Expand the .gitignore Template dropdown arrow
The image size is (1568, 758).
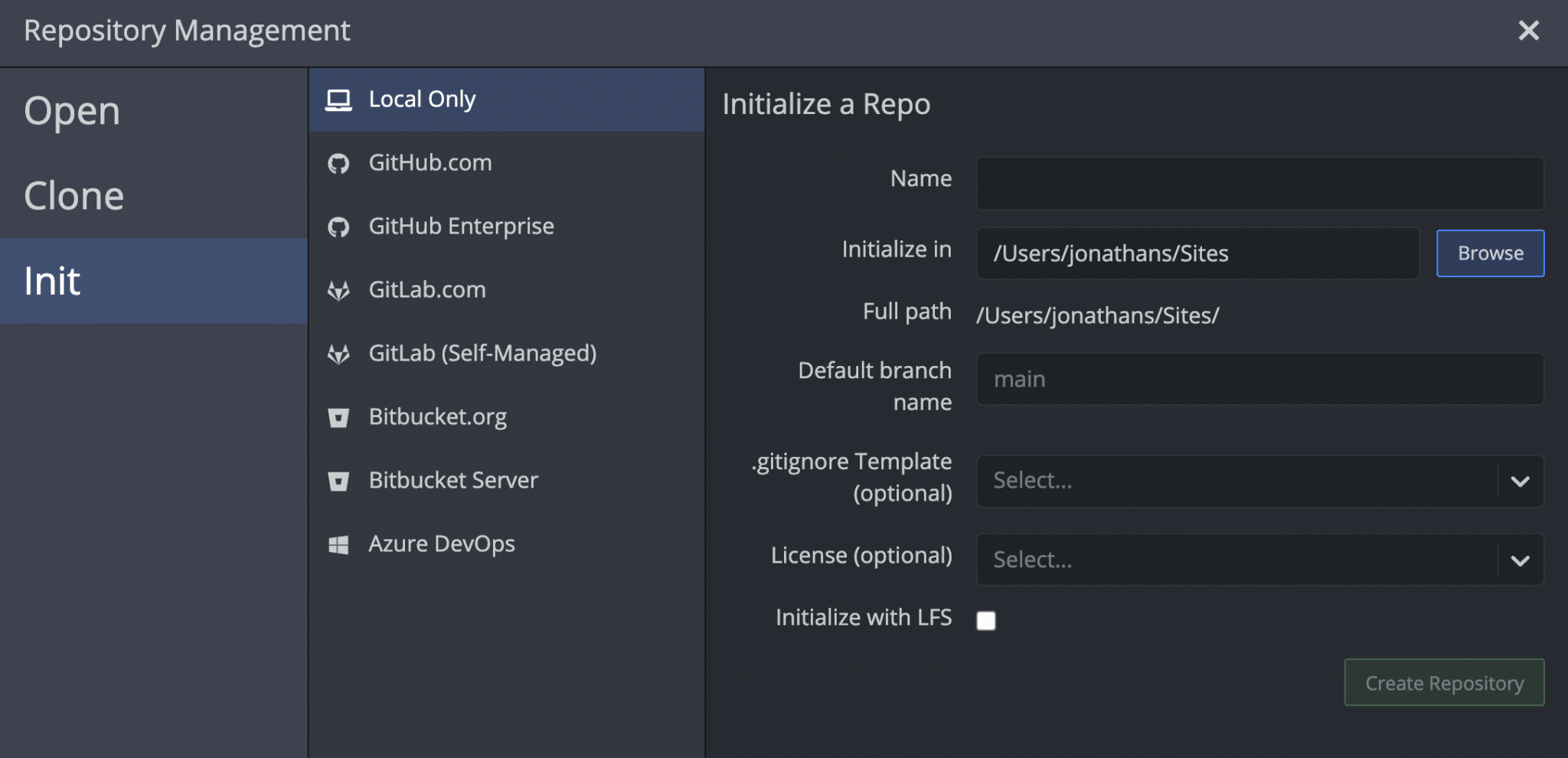point(1520,482)
